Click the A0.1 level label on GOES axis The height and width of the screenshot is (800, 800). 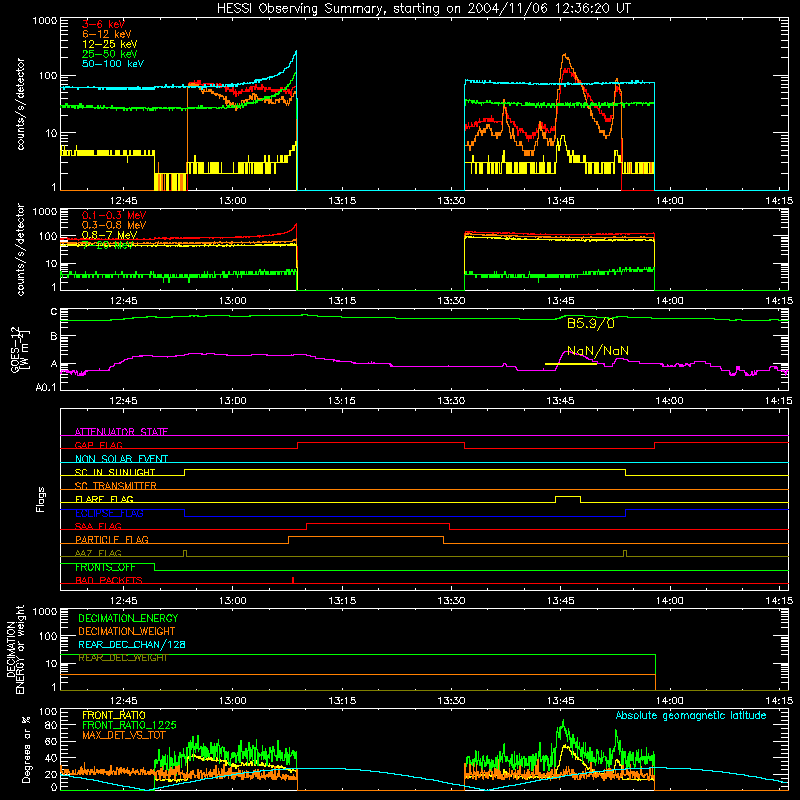[x=46, y=388]
